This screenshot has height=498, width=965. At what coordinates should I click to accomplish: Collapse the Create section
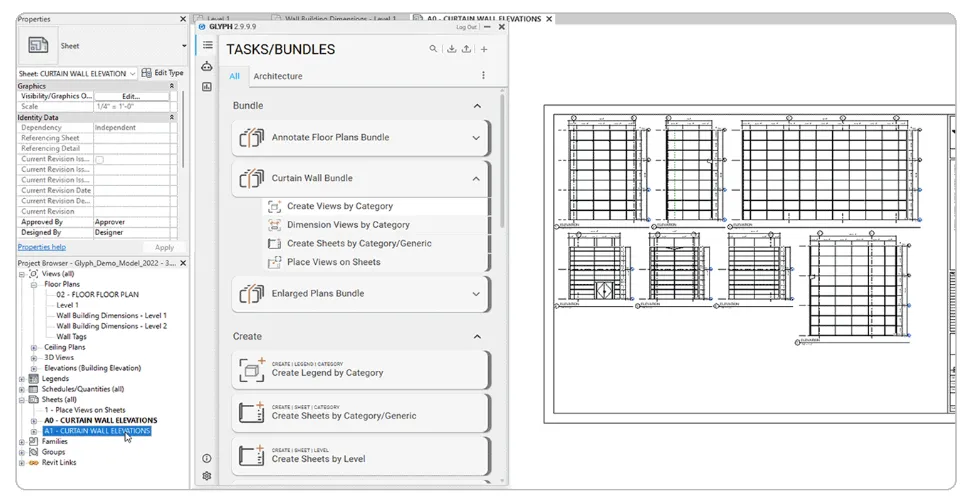477,337
